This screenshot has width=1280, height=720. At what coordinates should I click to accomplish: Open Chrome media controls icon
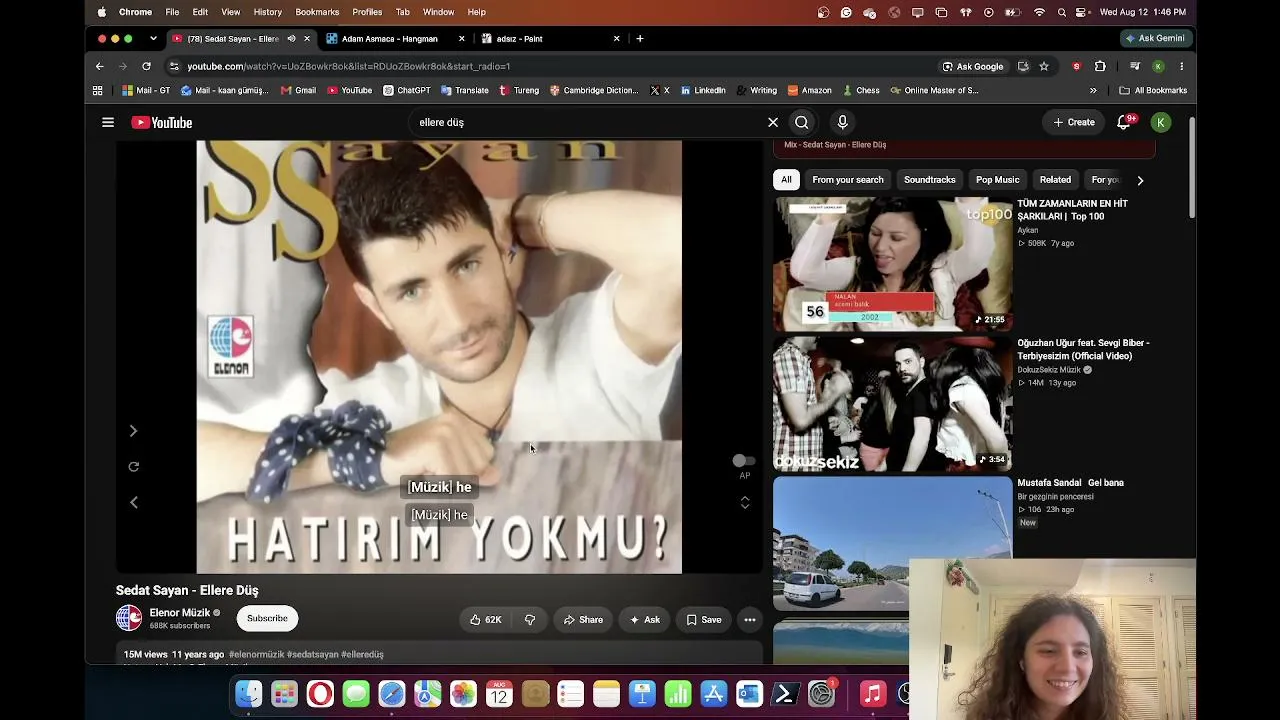click(1134, 66)
